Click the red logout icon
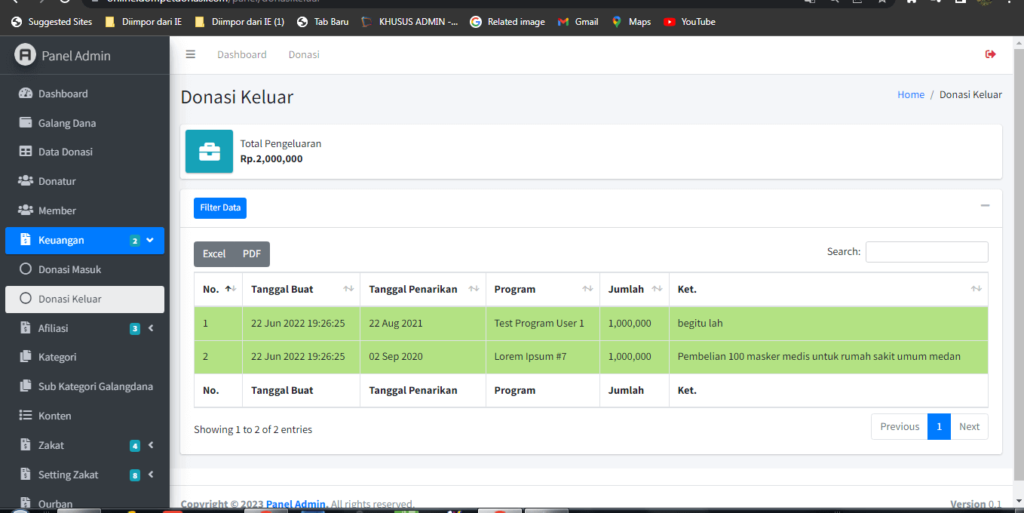Viewport: 1024px width, 513px height. (x=990, y=55)
